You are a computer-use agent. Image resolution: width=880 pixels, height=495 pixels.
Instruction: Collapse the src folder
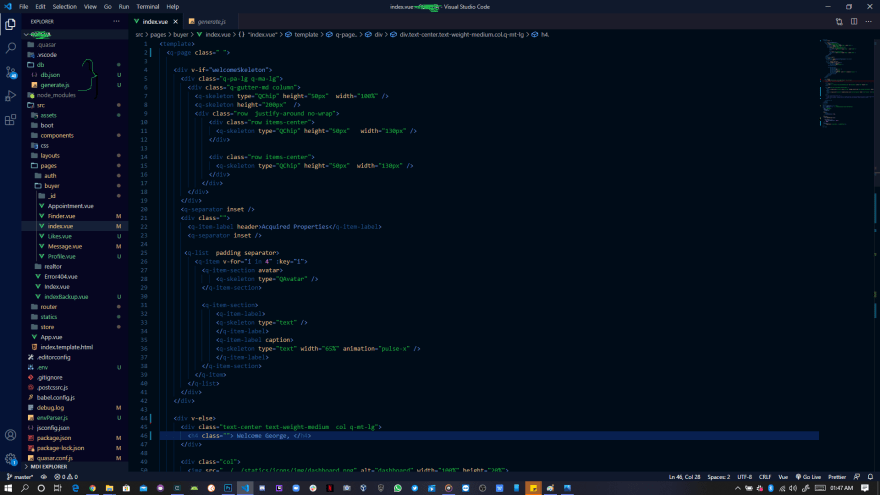click(75, 105)
